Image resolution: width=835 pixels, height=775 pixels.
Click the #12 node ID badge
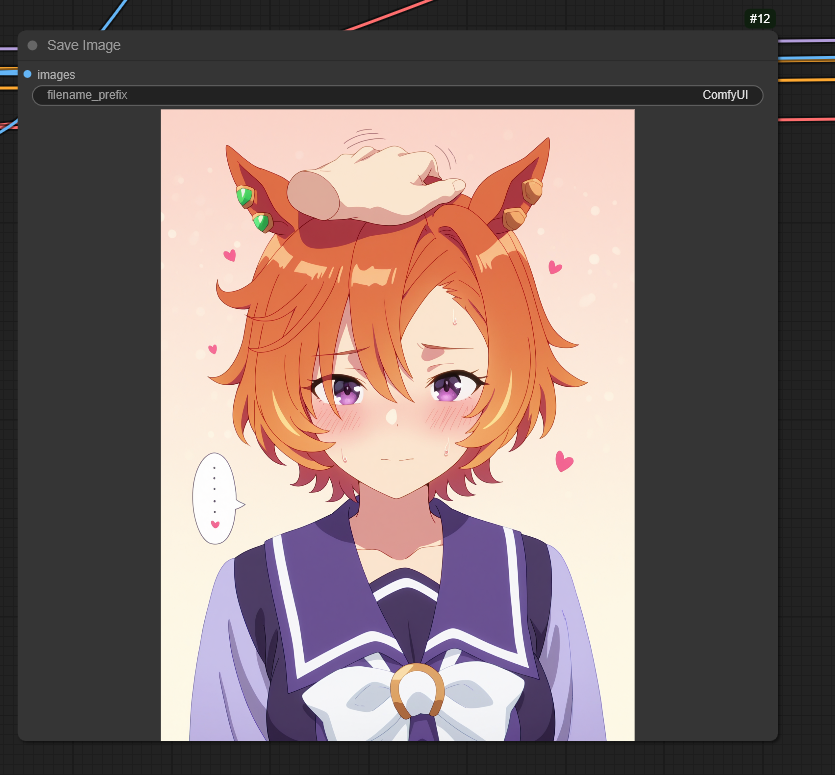point(759,19)
